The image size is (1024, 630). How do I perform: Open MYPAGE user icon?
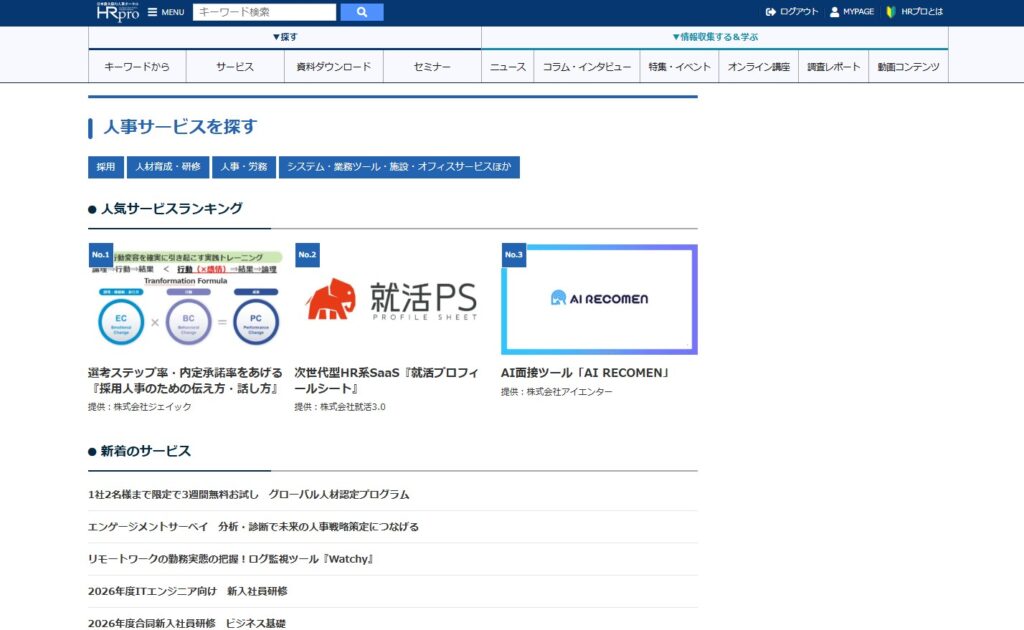(834, 12)
